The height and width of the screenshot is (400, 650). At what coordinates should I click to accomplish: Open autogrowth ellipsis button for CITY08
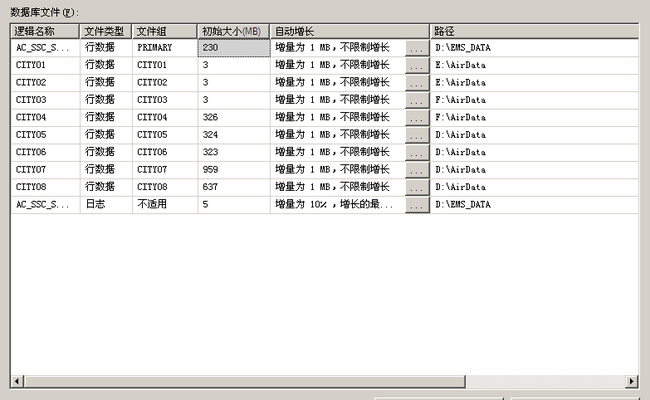coord(417,188)
